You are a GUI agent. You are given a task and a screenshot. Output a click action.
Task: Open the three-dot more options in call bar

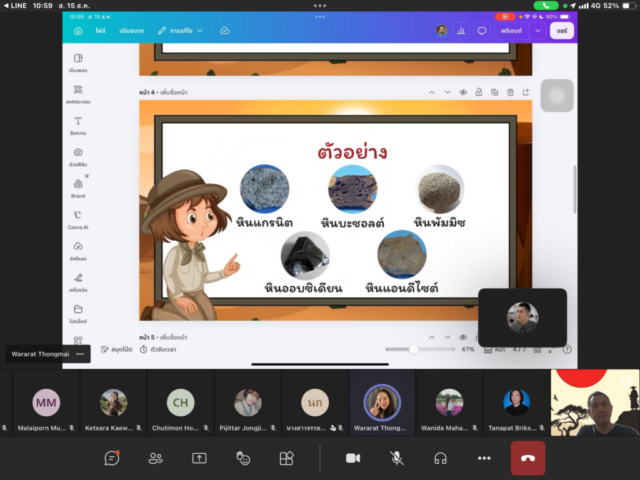(x=484, y=458)
